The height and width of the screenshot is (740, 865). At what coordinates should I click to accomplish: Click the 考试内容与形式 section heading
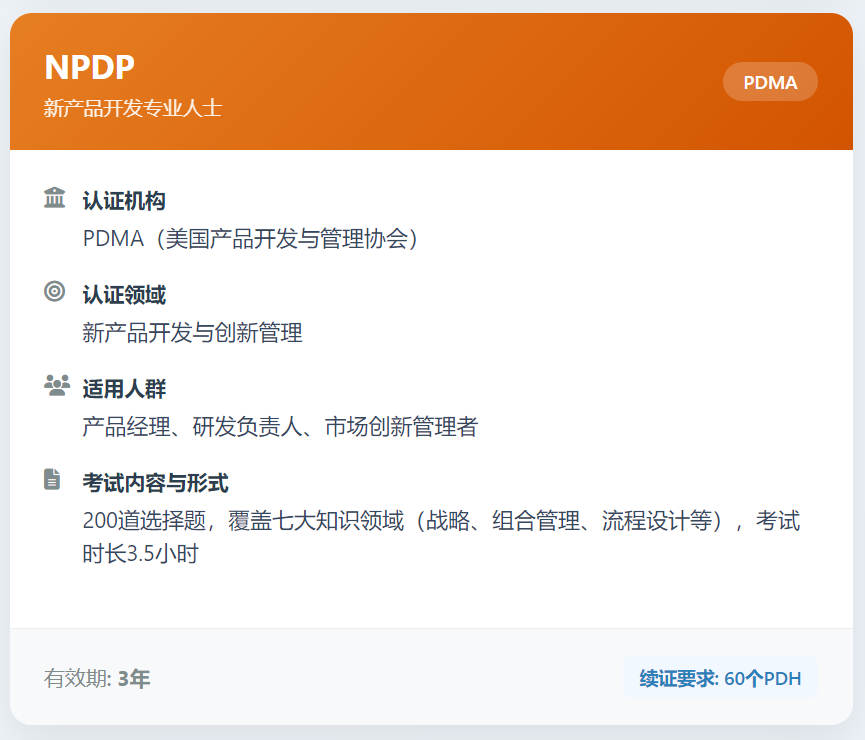(x=156, y=483)
